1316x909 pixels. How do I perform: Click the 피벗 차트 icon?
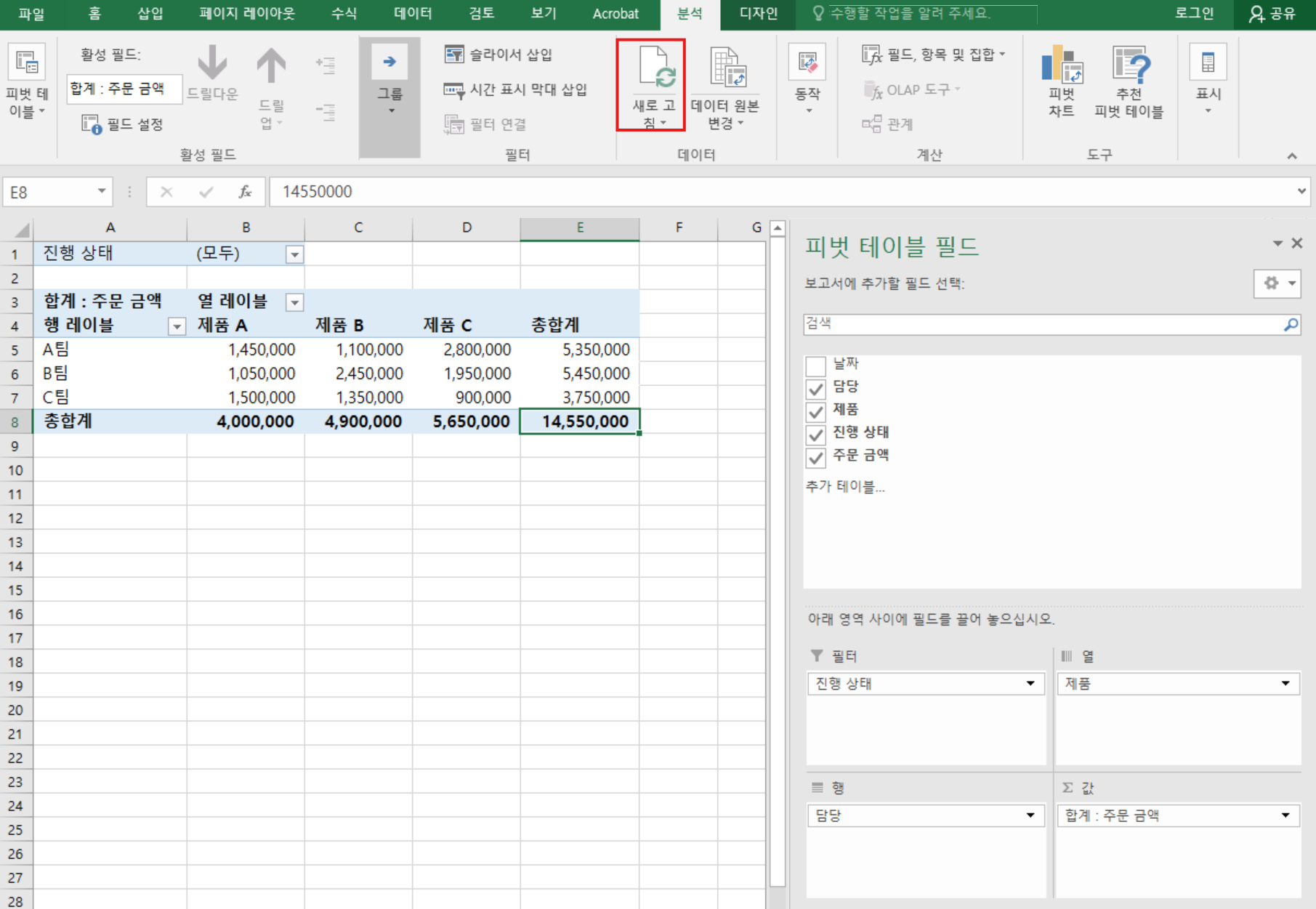[1062, 64]
